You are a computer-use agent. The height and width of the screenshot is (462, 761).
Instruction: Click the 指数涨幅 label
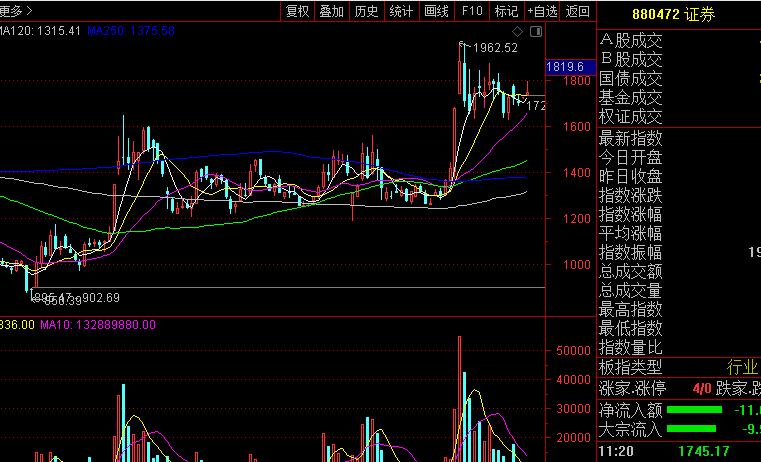(630, 214)
